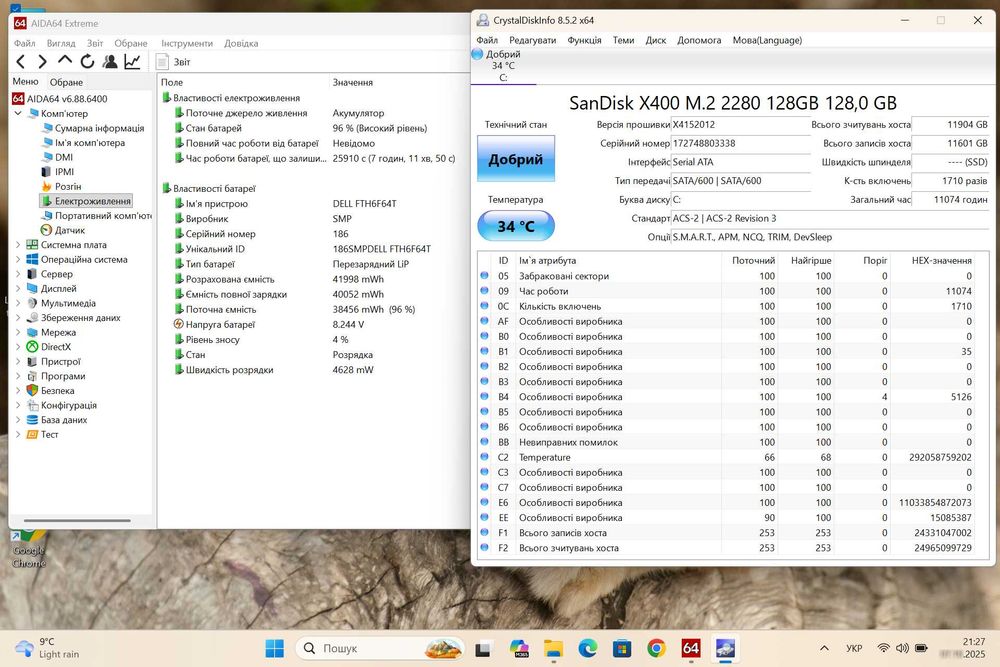This screenshot has width=1000, height=667.
Task: Switch to the Обране tab
Action: coord(66,82)
